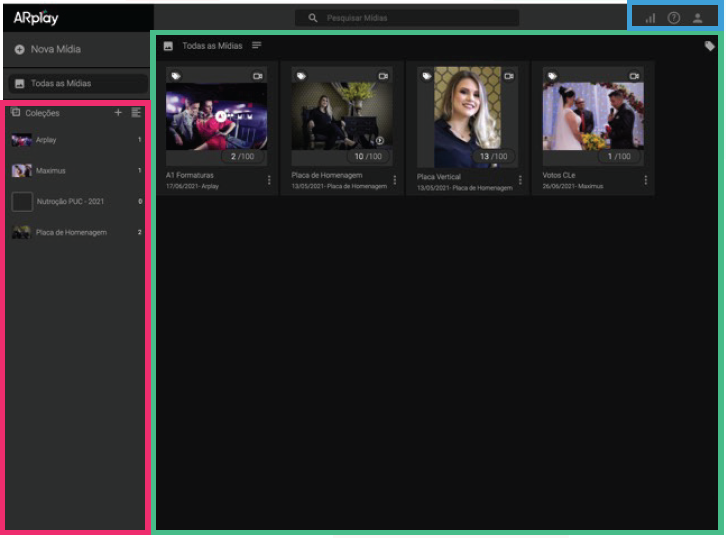
Task: Click the Maximus collection thumbnail
Action: (21, 171)
